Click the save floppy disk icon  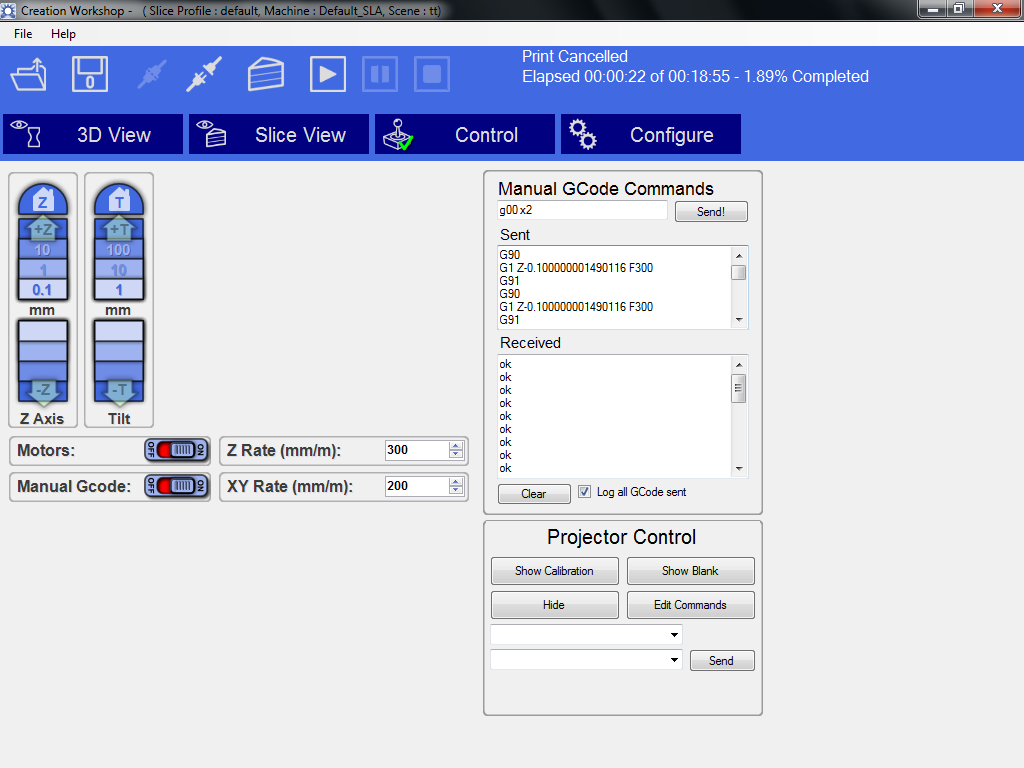tap(90, 75)
